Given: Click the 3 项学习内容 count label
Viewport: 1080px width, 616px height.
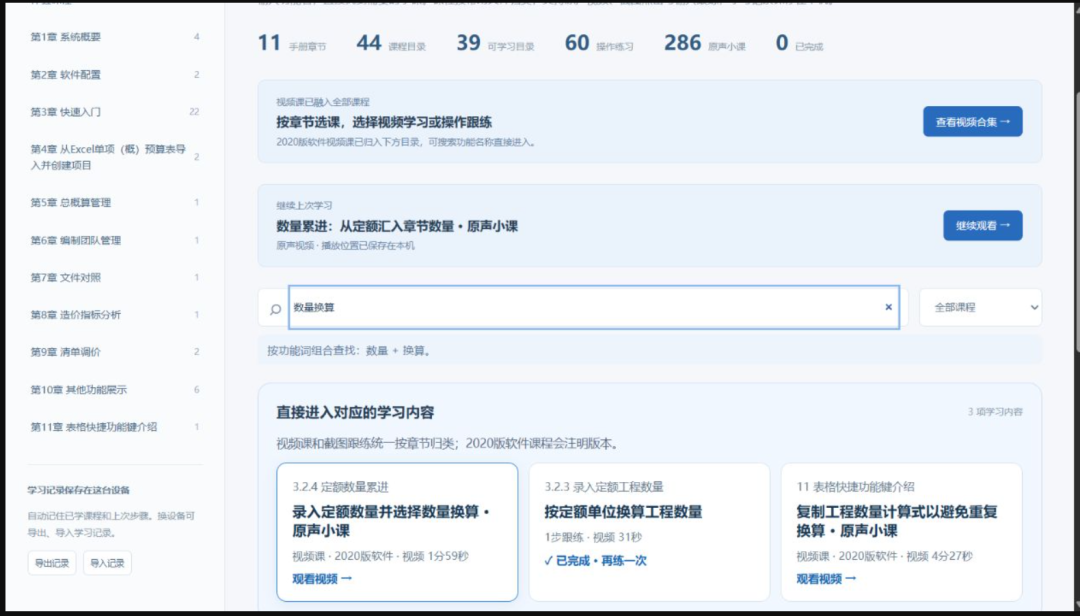Looking at the screenshot, I should coord(995,412).
